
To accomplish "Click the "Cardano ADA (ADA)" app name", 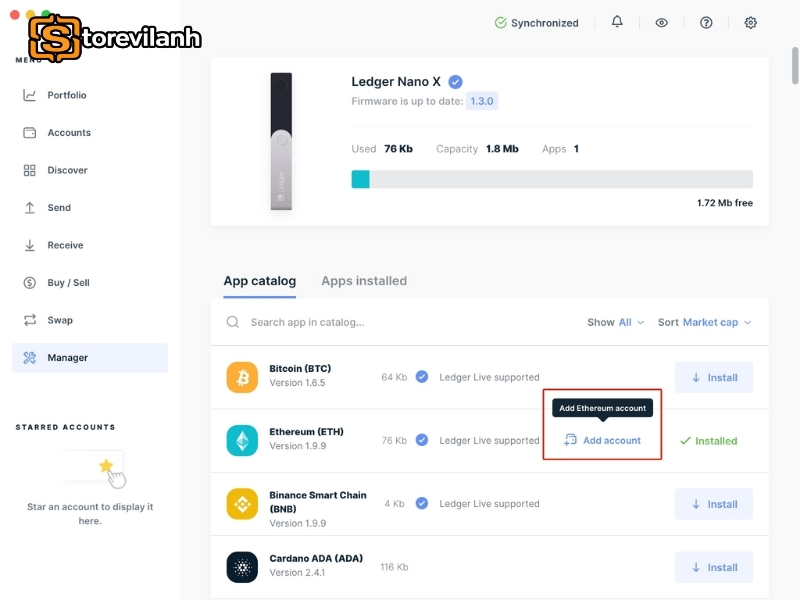I will [x=316, y=558].
